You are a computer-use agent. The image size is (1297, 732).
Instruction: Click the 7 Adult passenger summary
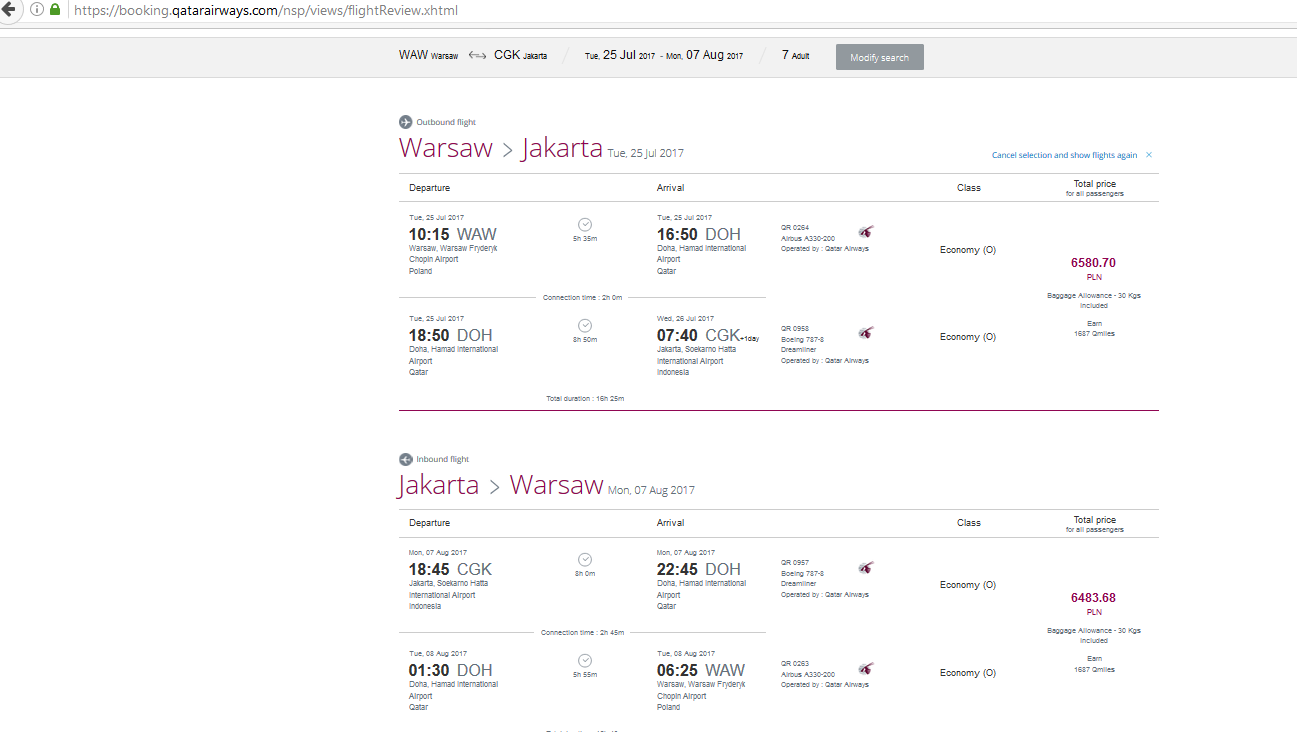click(796, 55)
